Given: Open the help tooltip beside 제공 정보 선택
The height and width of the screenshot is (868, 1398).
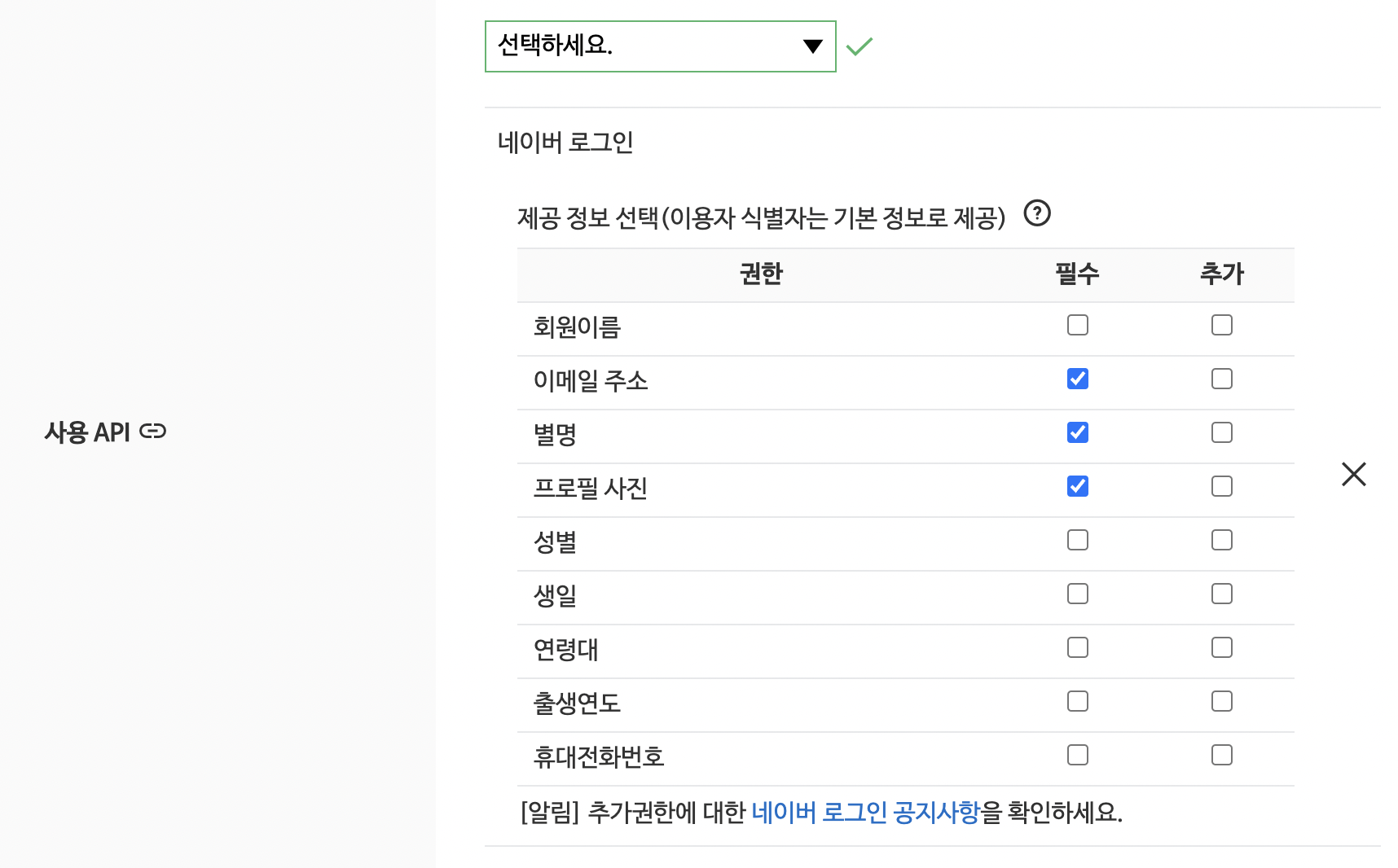Looking at the screenshot, I should [1038, 215].
